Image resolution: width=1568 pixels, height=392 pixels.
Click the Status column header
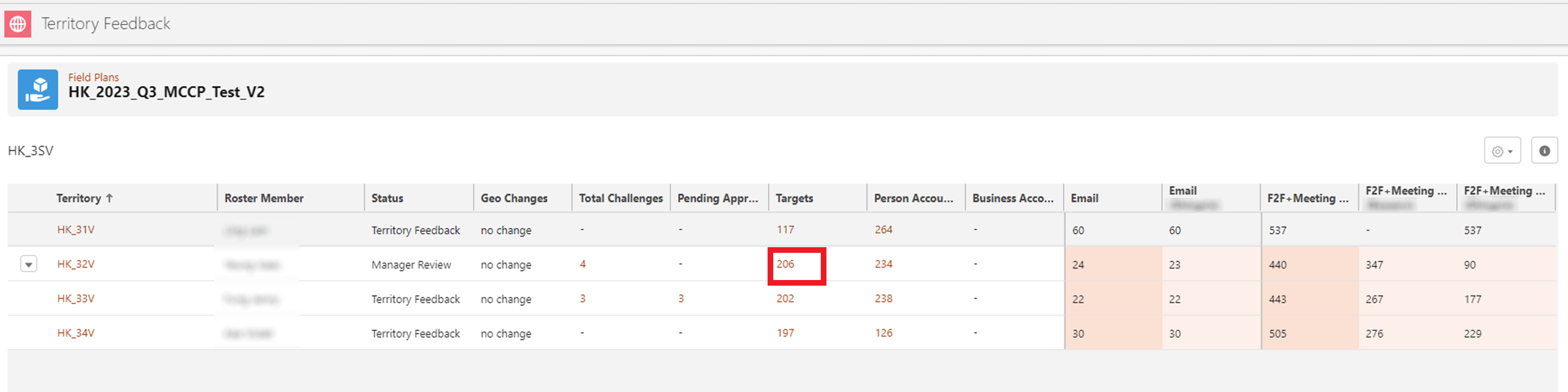pos(387,199)
